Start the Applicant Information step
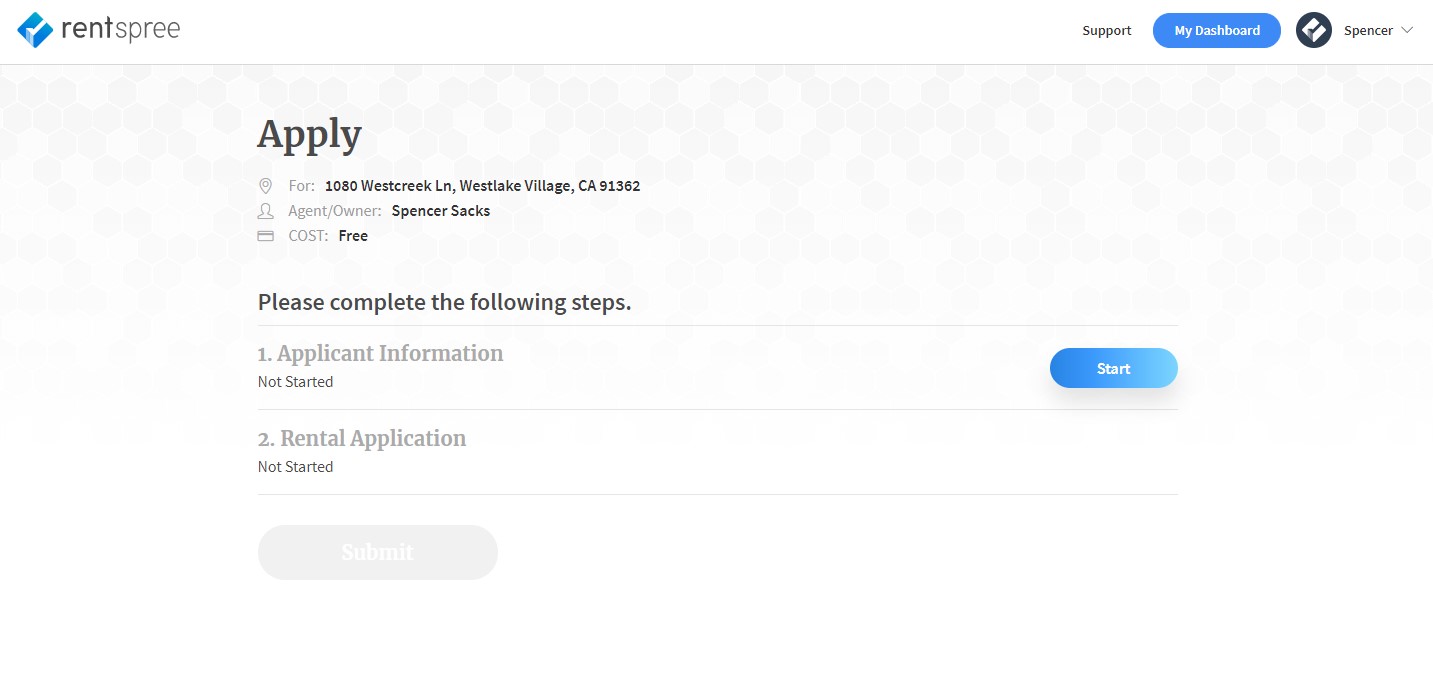The width and height of the screenshot is (1433, 685). point(1114,368)
